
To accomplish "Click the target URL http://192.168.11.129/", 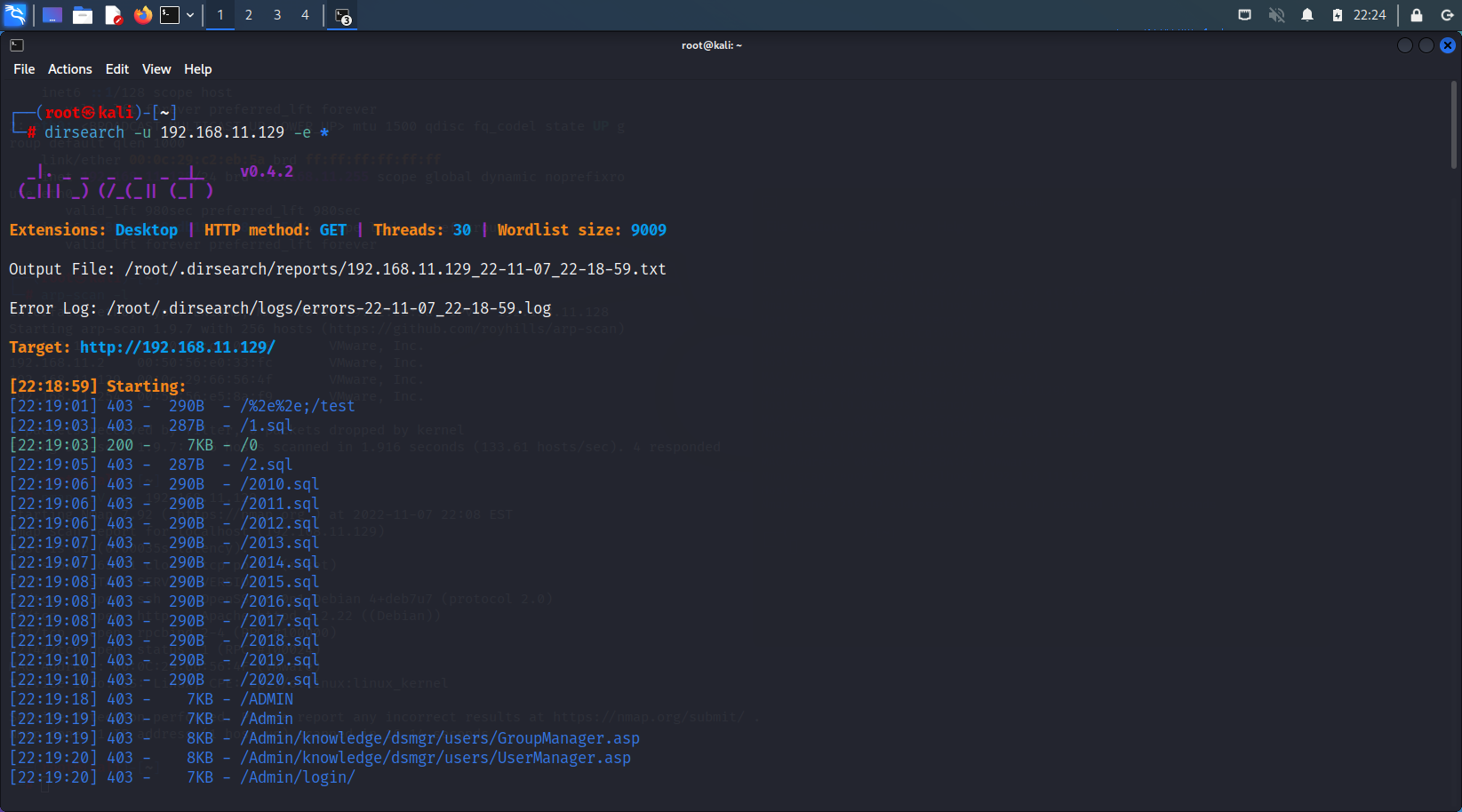I will click(x=178, y=347).
